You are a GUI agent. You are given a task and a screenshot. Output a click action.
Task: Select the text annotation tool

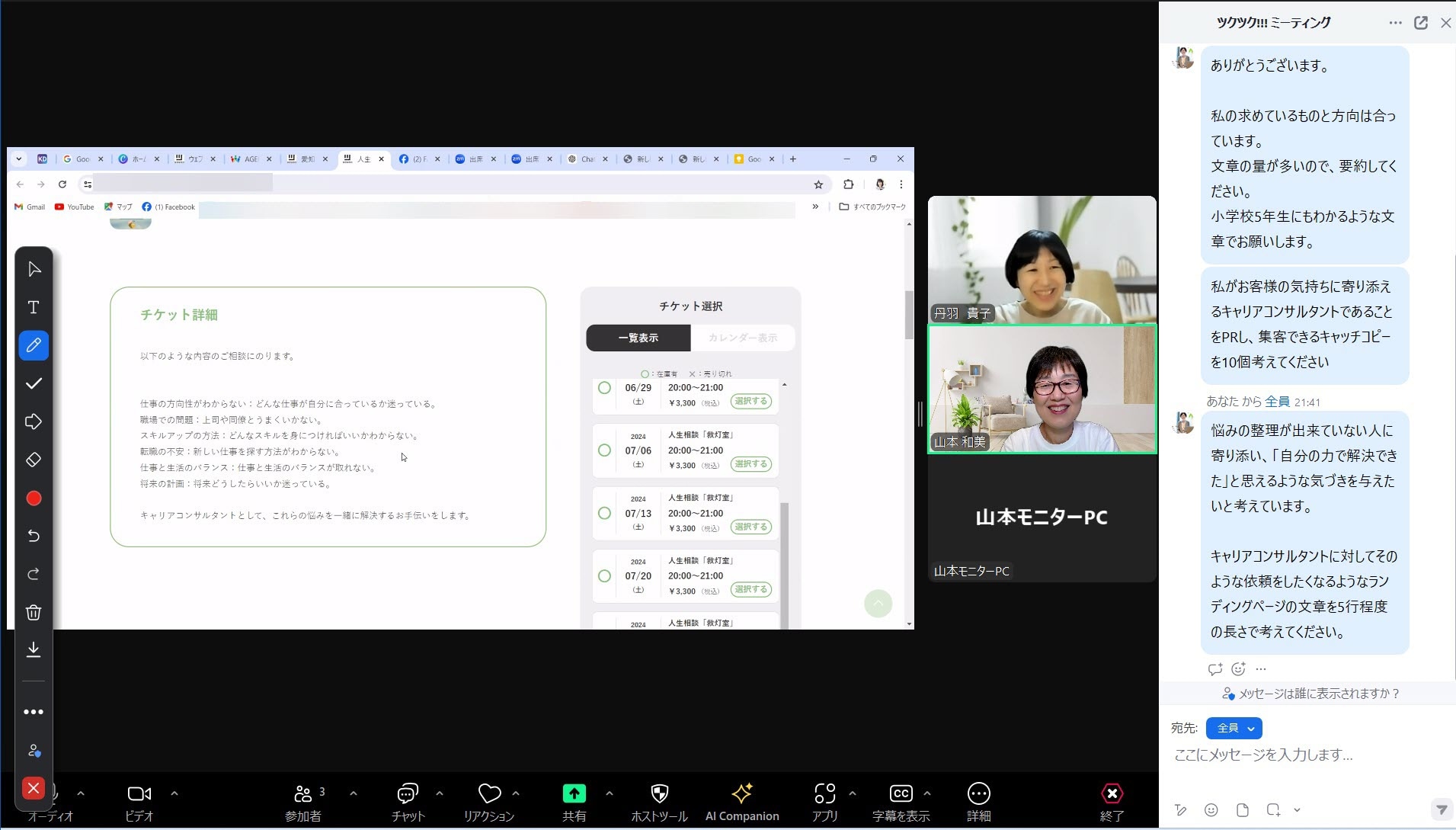point(34,307)
